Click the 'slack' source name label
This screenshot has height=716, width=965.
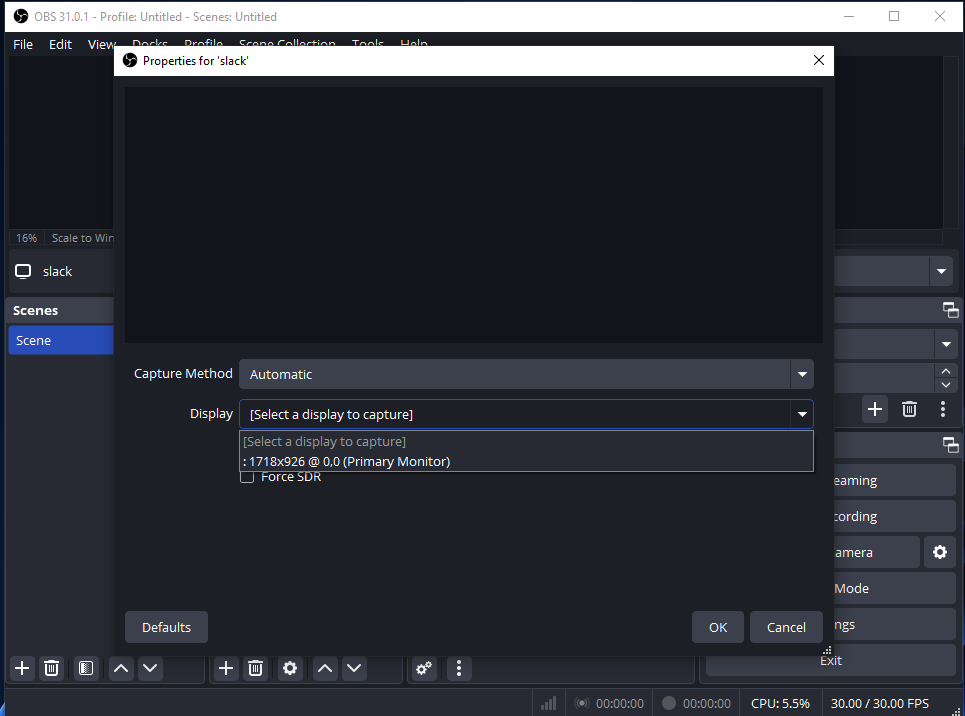pos(57,272)
